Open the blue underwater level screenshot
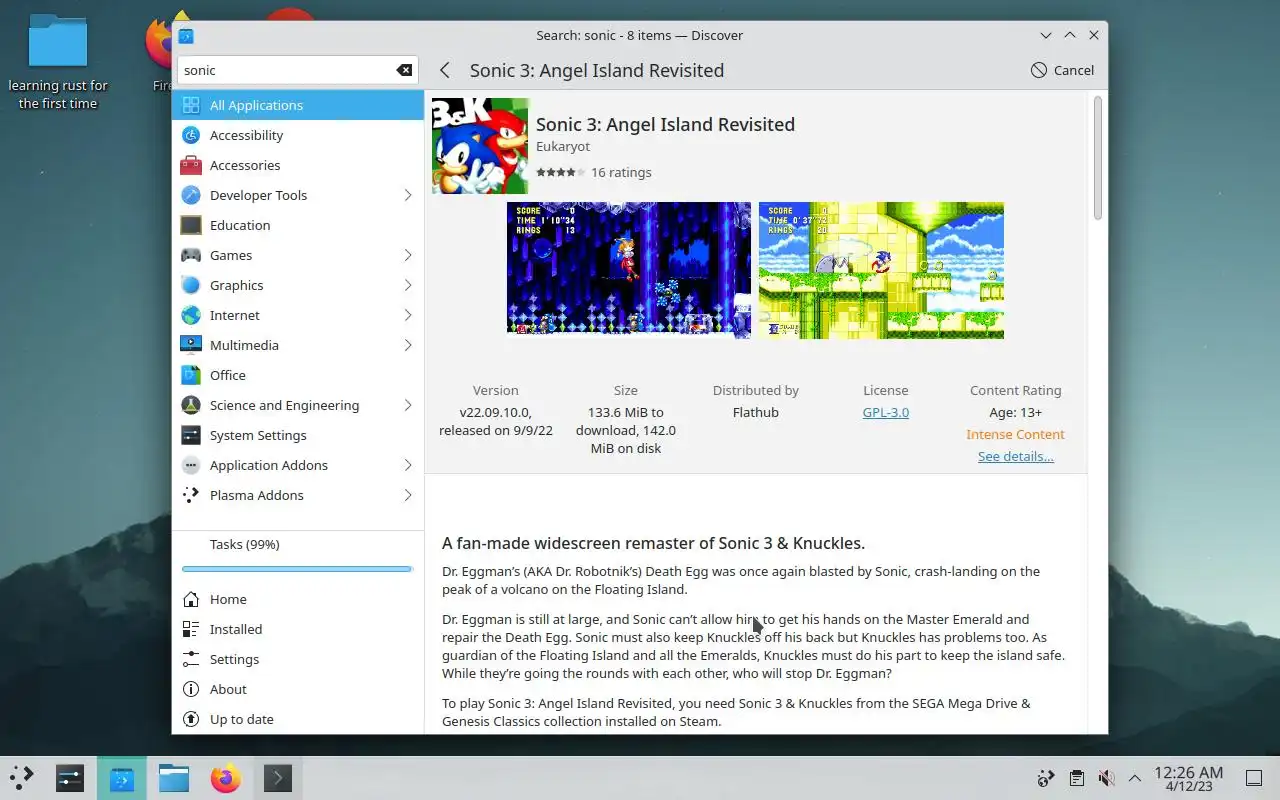Viewport: 1280px width, 800px height. [628, 270]
